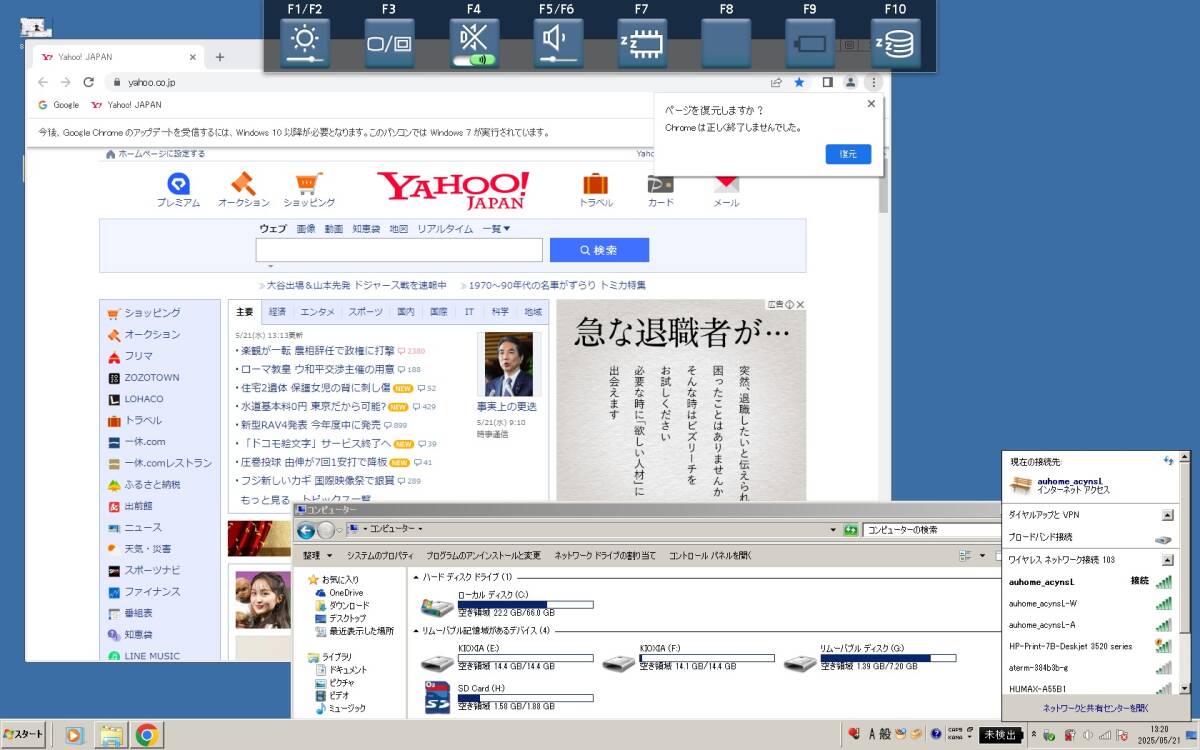Viewport: 1200px width, 750px height.
Task: Open the Chrome profile icon
Action: pyautogui.click(x=850, y=82)
